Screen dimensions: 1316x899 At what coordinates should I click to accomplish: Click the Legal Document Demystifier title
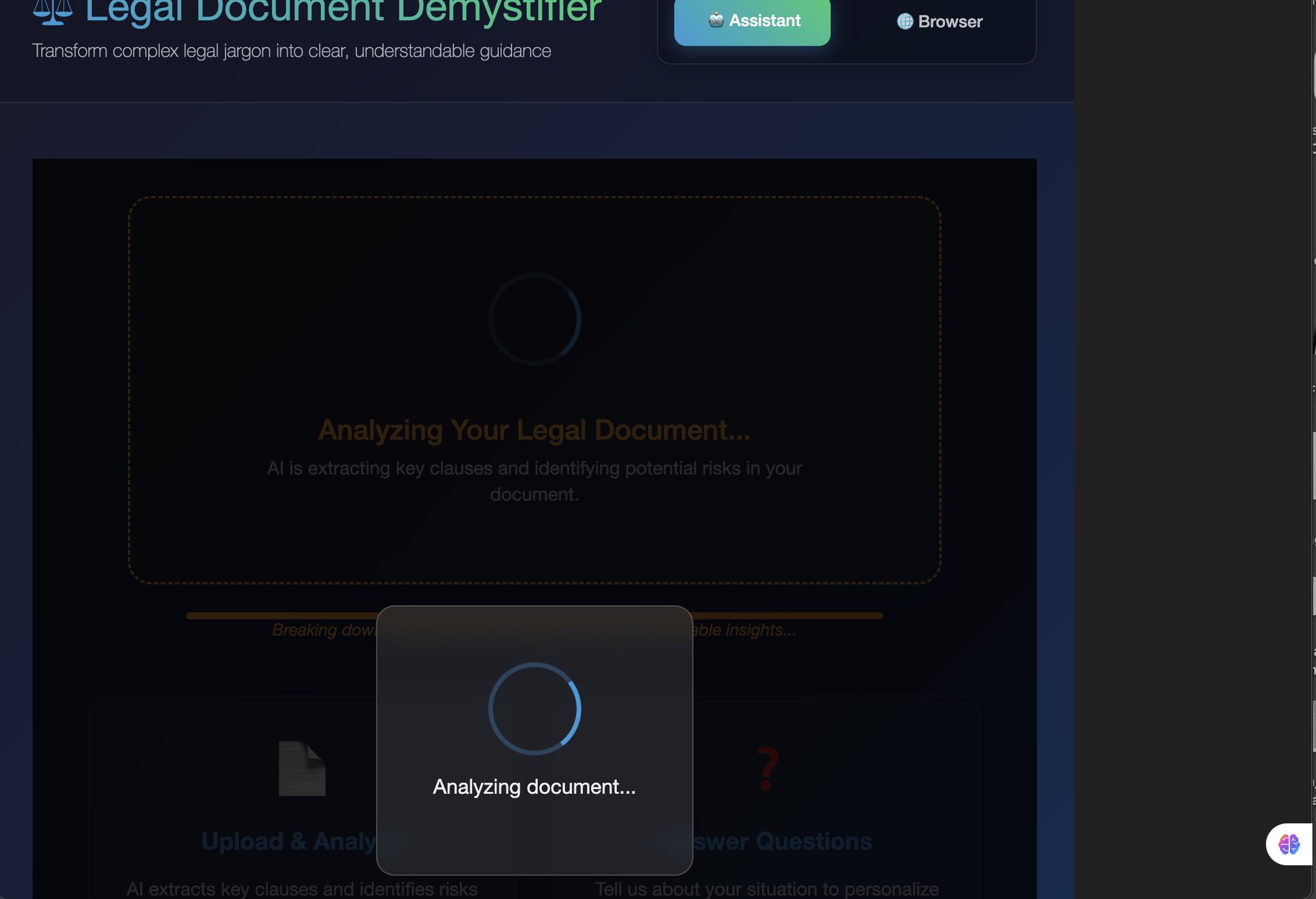[x=343, y=10]
